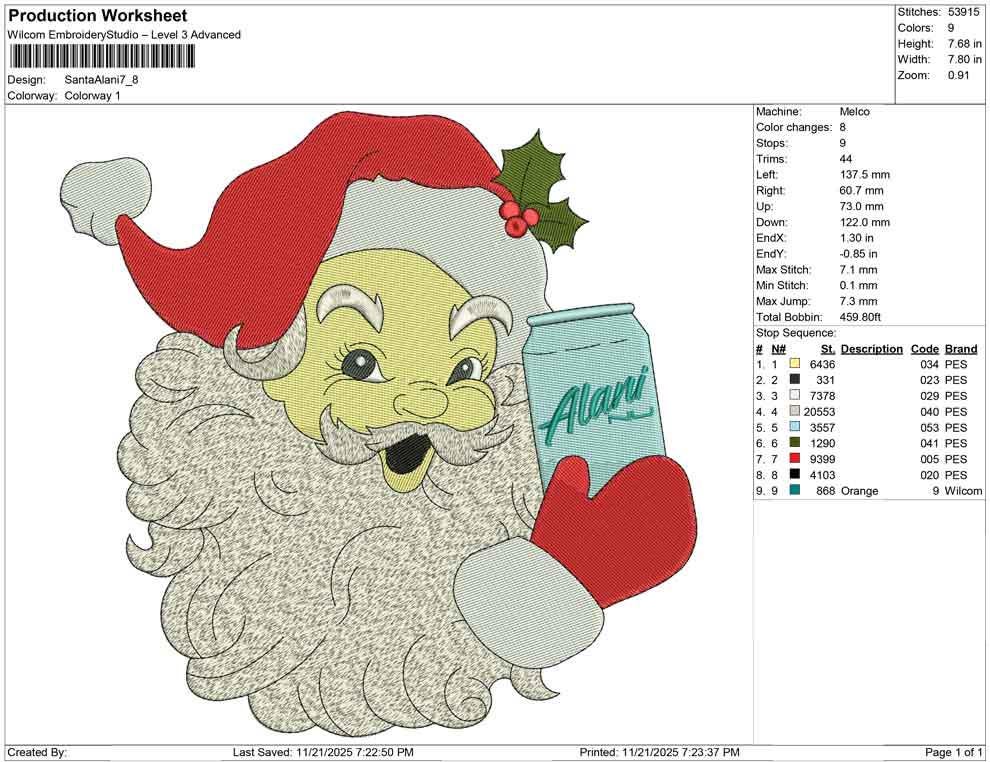Viewport: 990px width, 762px height.
Task: Click the Colorway 1 label
Action: (95, 94)
